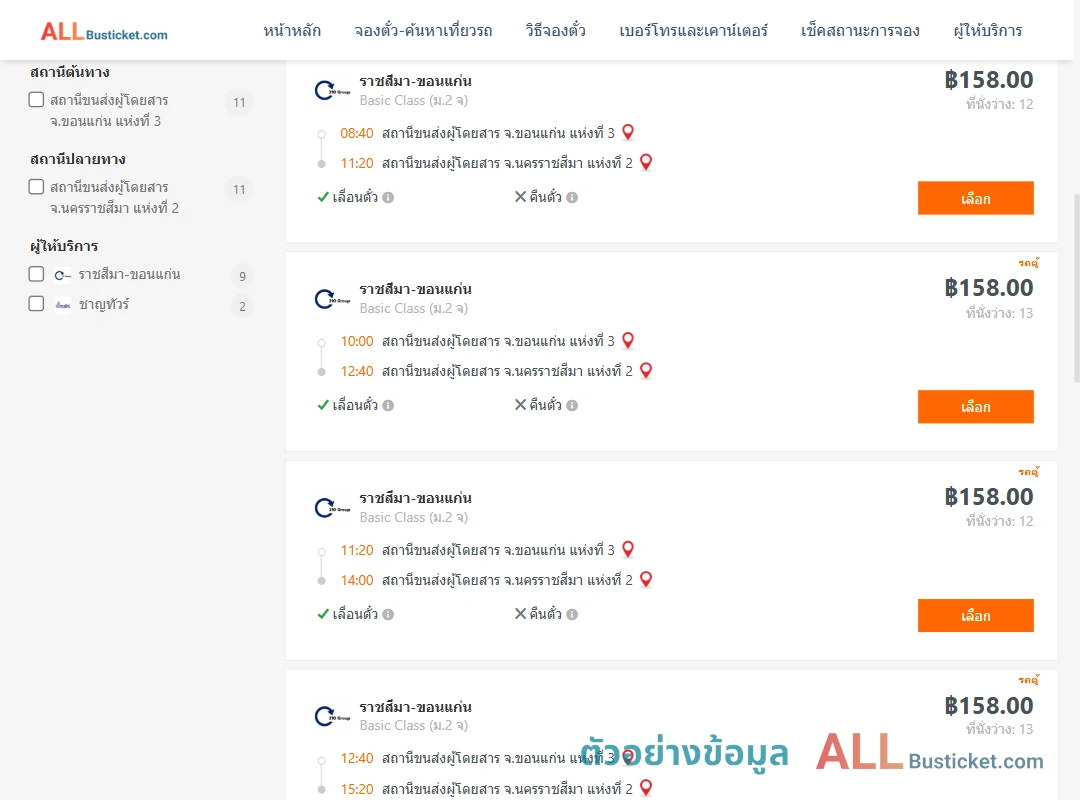1080x800 pixels.
Task: Click info icon beside เลื่อนตั๋ว in the 11:20 trip
Action: 388,615
